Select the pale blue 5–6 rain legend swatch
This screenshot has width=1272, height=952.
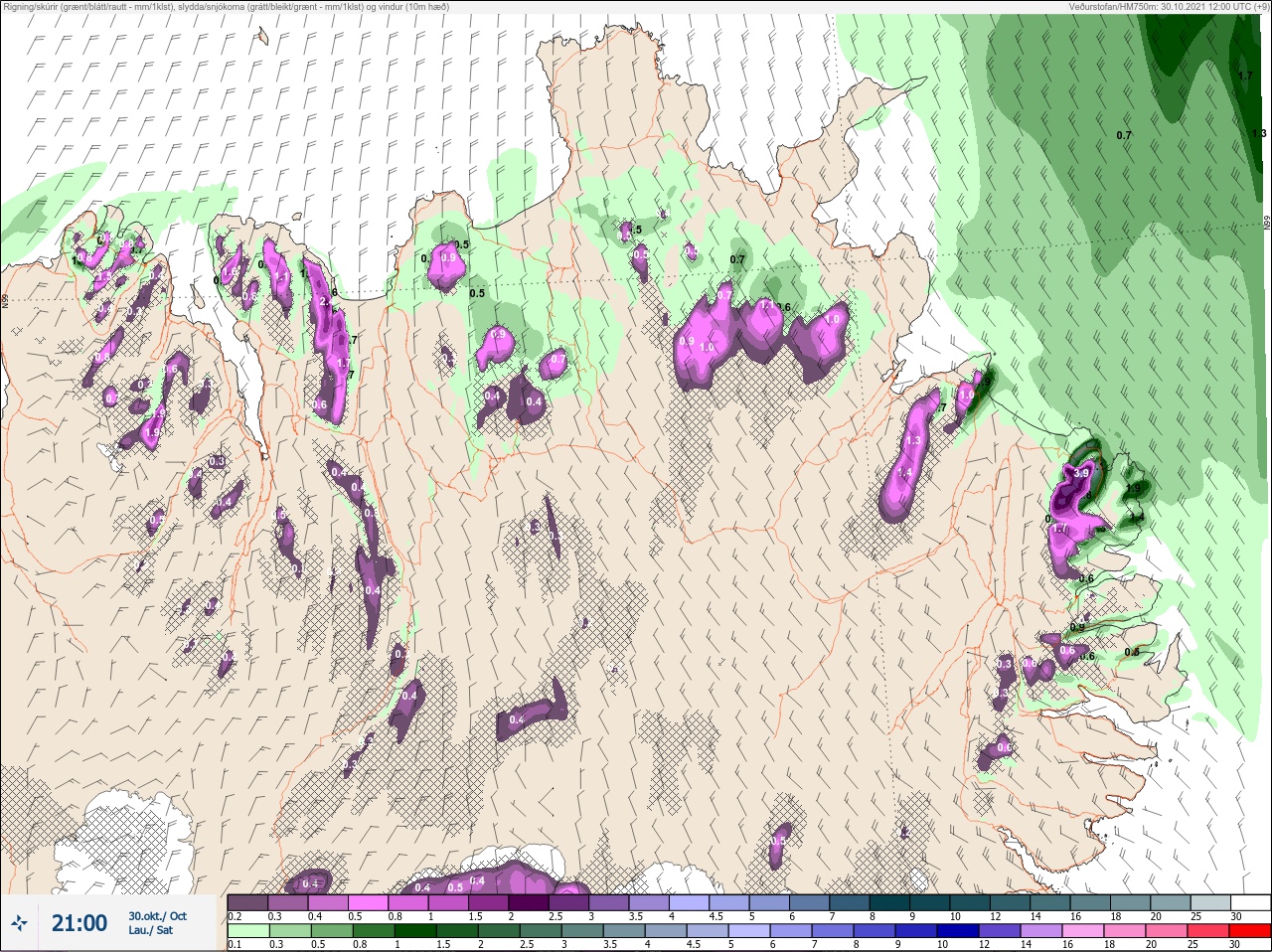pos(749,931)
